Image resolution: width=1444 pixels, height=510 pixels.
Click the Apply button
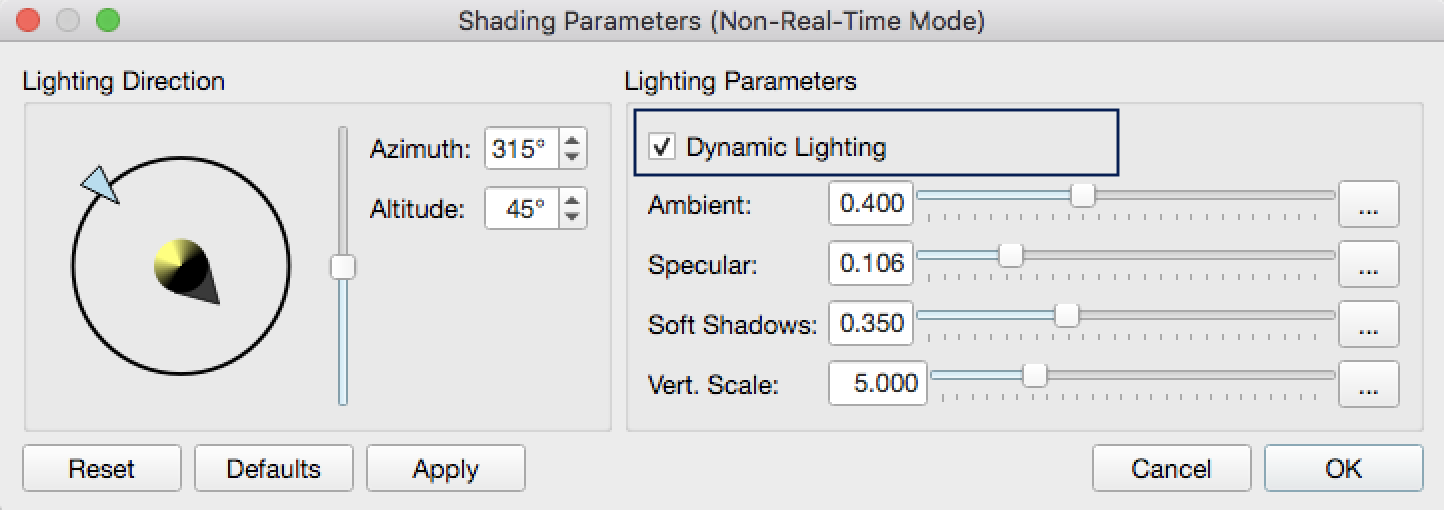tap(445, 469)
